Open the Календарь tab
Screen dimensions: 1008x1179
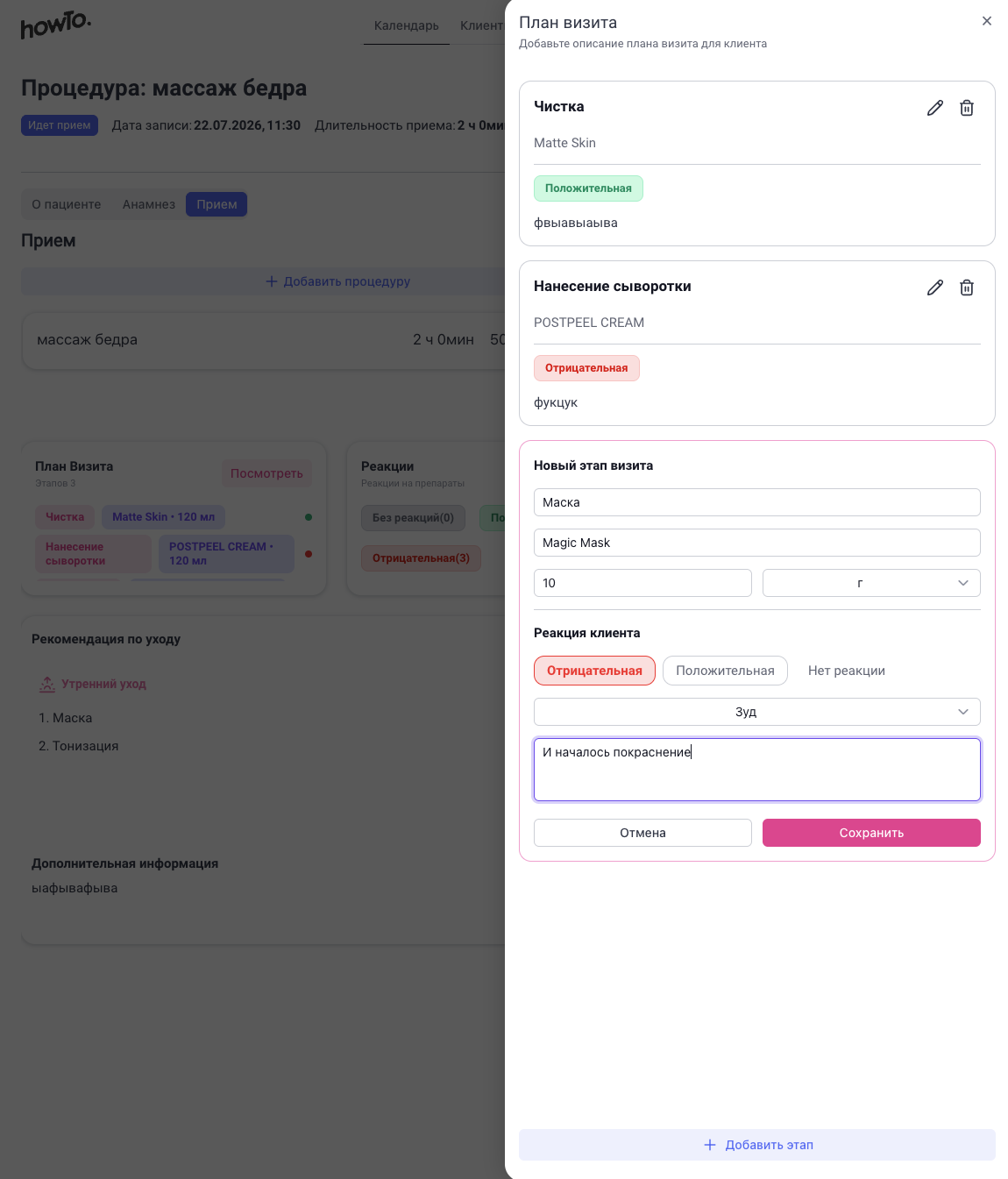[x=407, y=25]
